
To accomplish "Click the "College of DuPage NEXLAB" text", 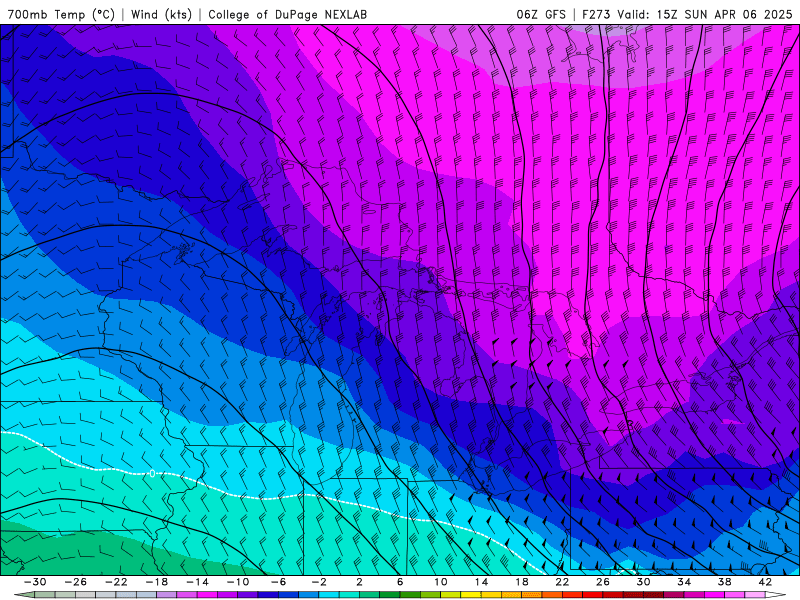I will [x=287, y=15].
